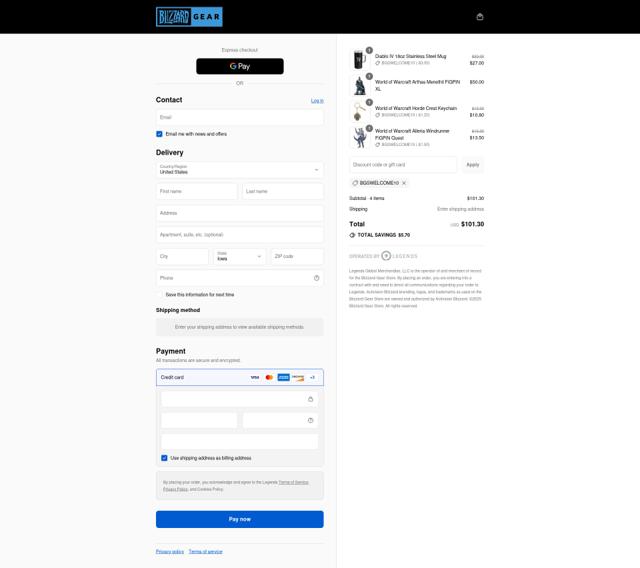The image size is (640, 568).
Task: Show the phone field help icon
Action: 316,278
